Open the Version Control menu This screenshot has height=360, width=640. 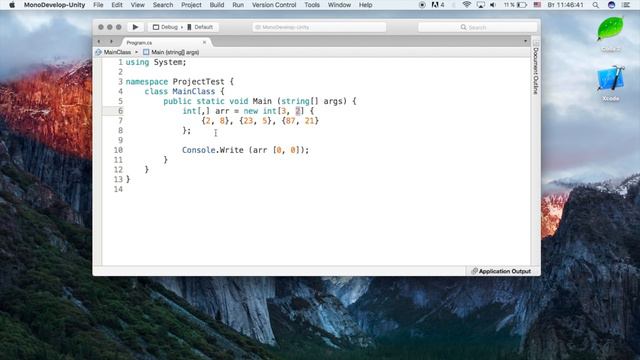[274, 5]
